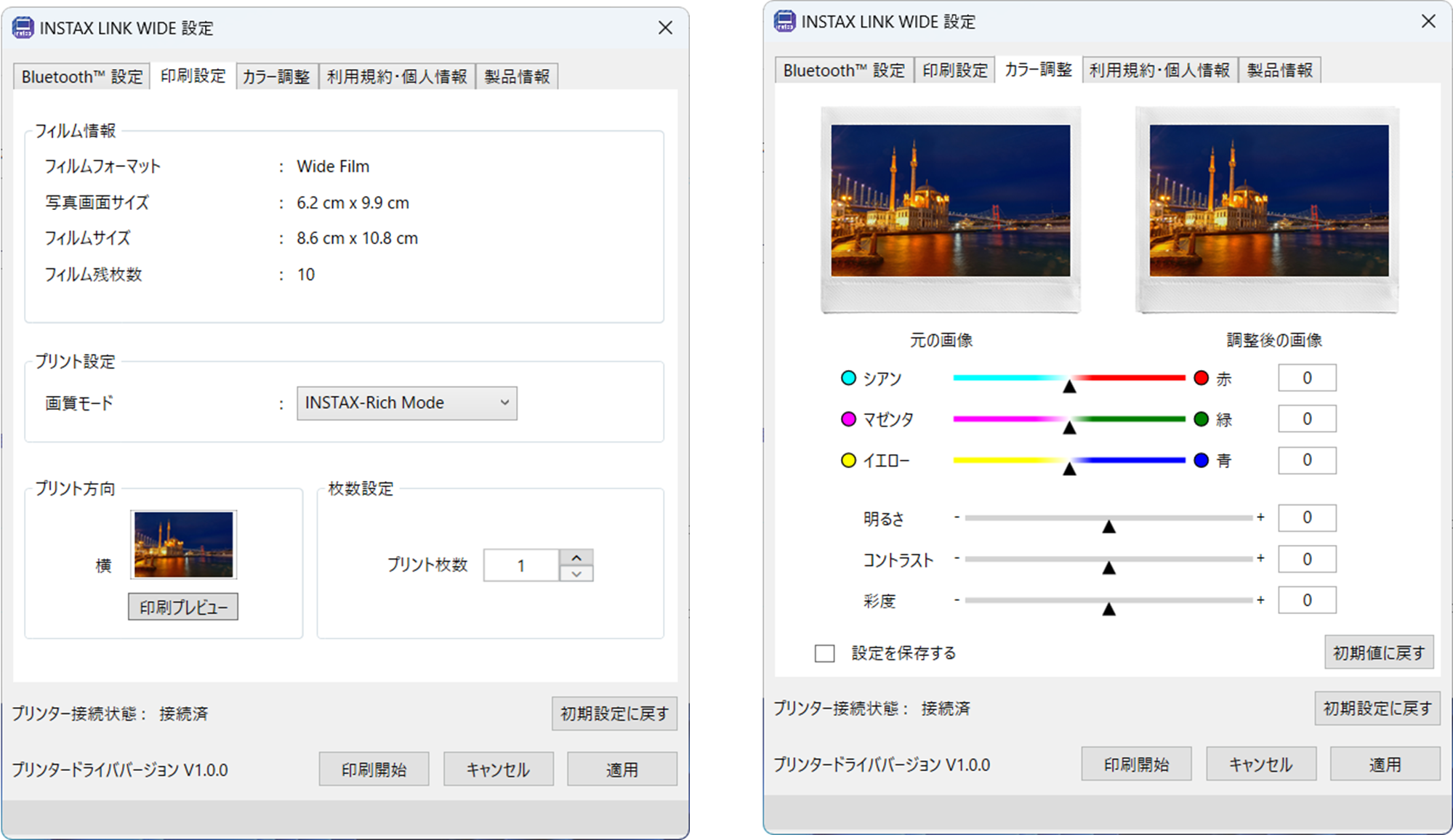Click the minus sign of 彩度 slider
Image resolution: width=1453 pixels, height=840 pixels.
pyautogui.click(x=957, y=600)
